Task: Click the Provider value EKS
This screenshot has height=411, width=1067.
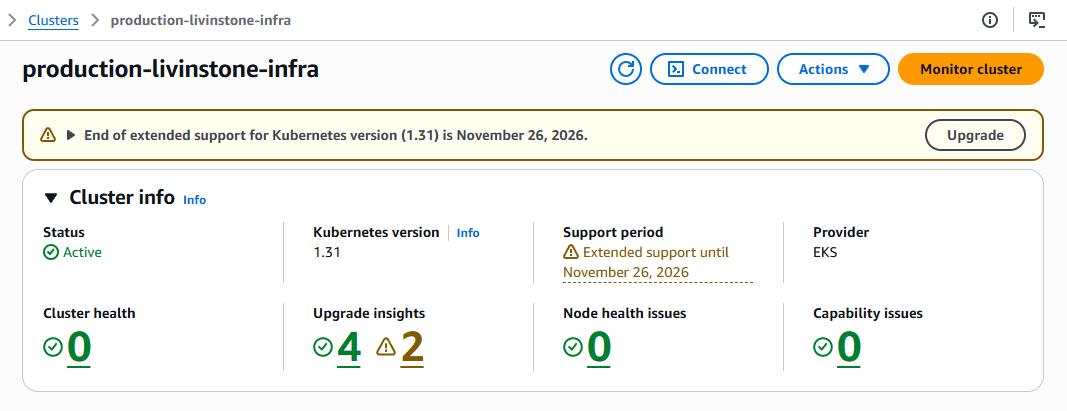Action: [825, 252]
